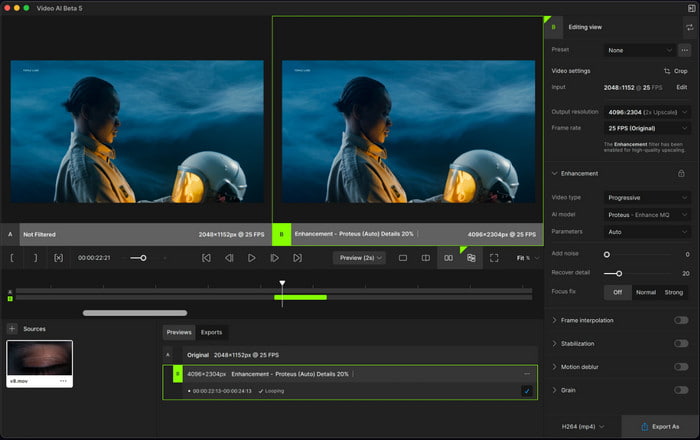700x440 pixels.
Task: Adjust the Recover detail slider
Action: click(x=638, y=273)
